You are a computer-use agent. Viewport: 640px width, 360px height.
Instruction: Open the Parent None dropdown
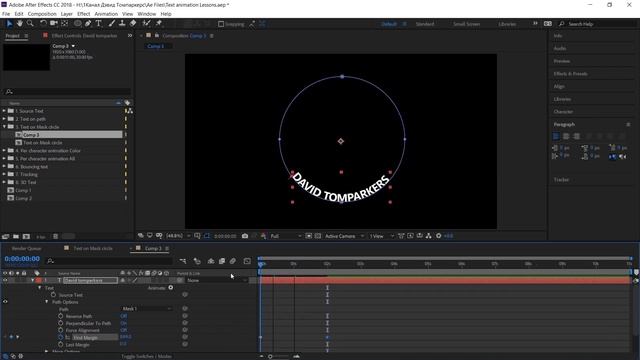pos(217,280)
